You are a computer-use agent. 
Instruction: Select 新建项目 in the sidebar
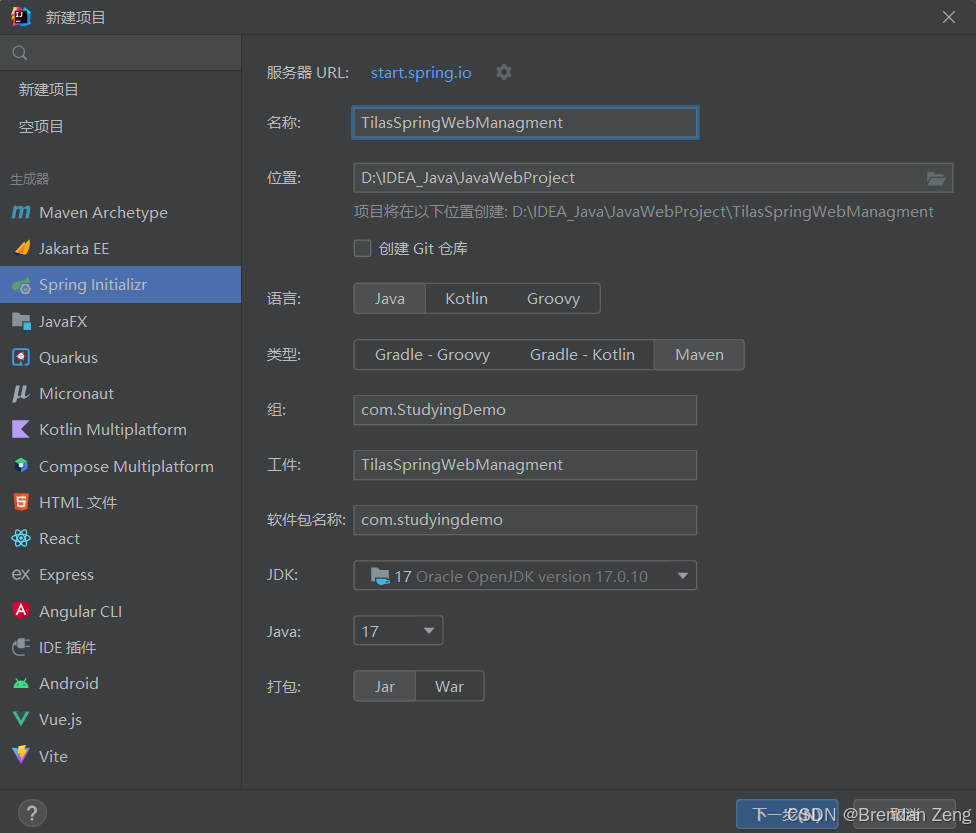point(121,90)
